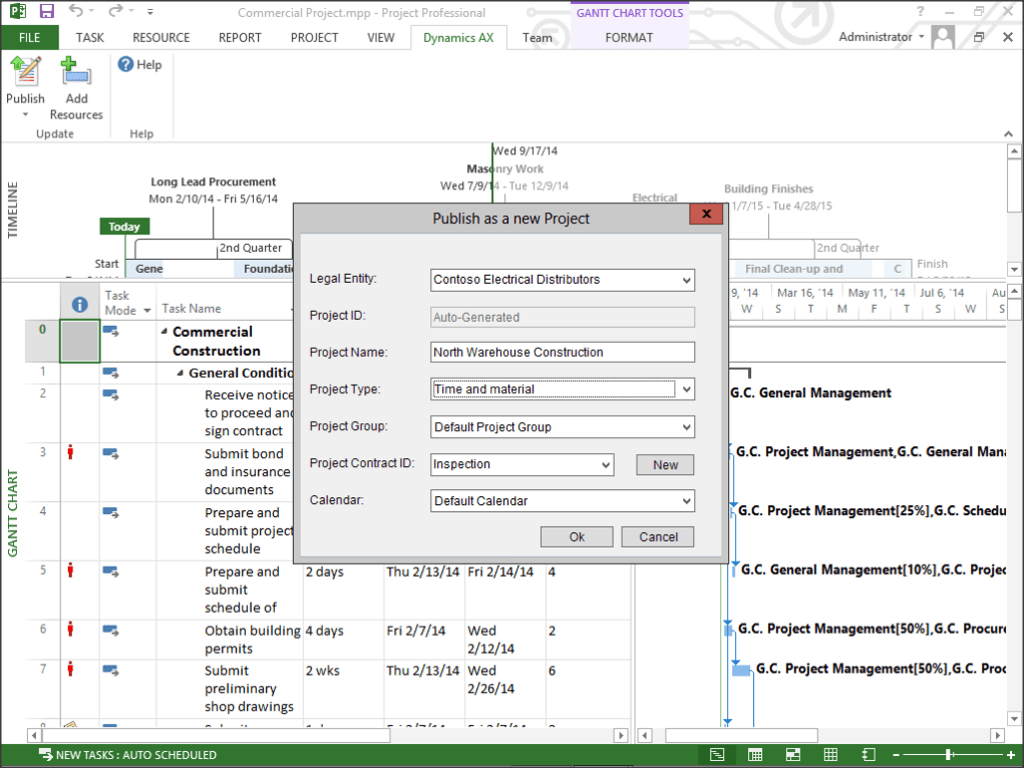
Task: Open the Task Usage view icon
Action: 755,755
